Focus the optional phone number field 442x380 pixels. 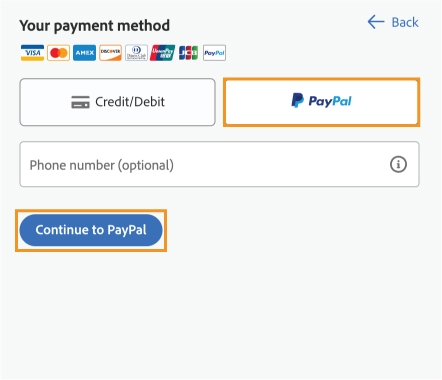(219, 164)
